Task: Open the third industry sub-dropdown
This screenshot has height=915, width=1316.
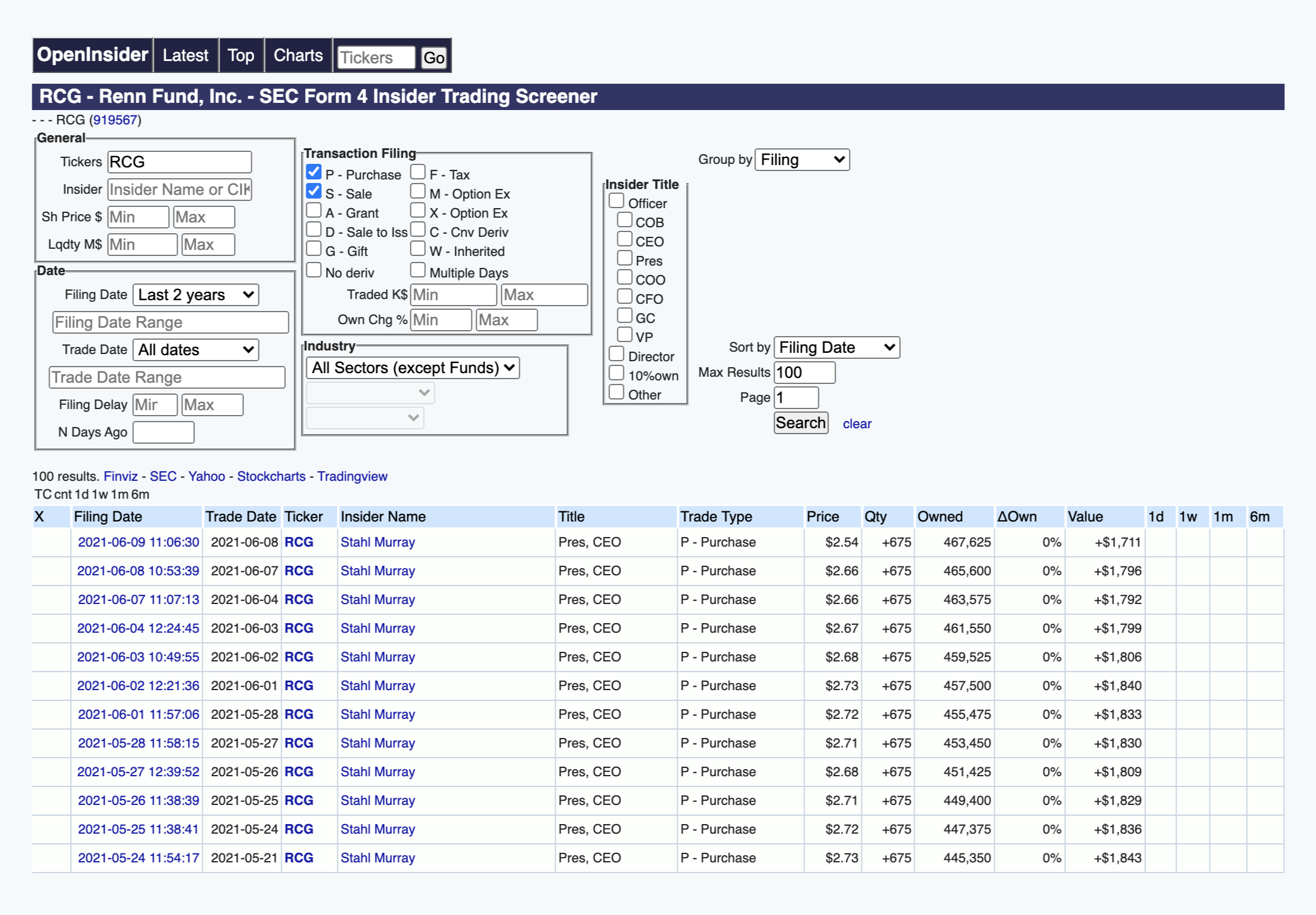Action: coord(365,418)
